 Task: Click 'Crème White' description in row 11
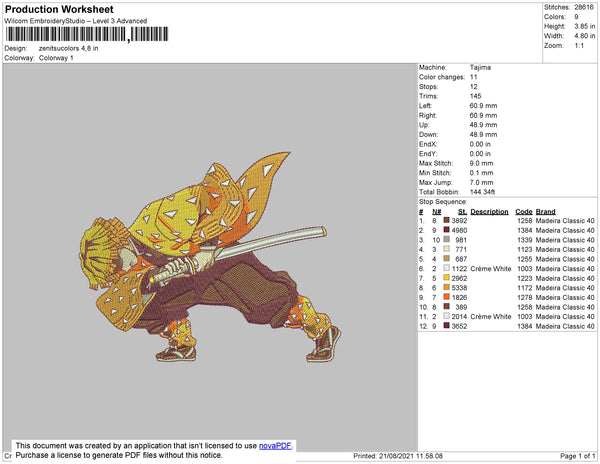point(491,316)
